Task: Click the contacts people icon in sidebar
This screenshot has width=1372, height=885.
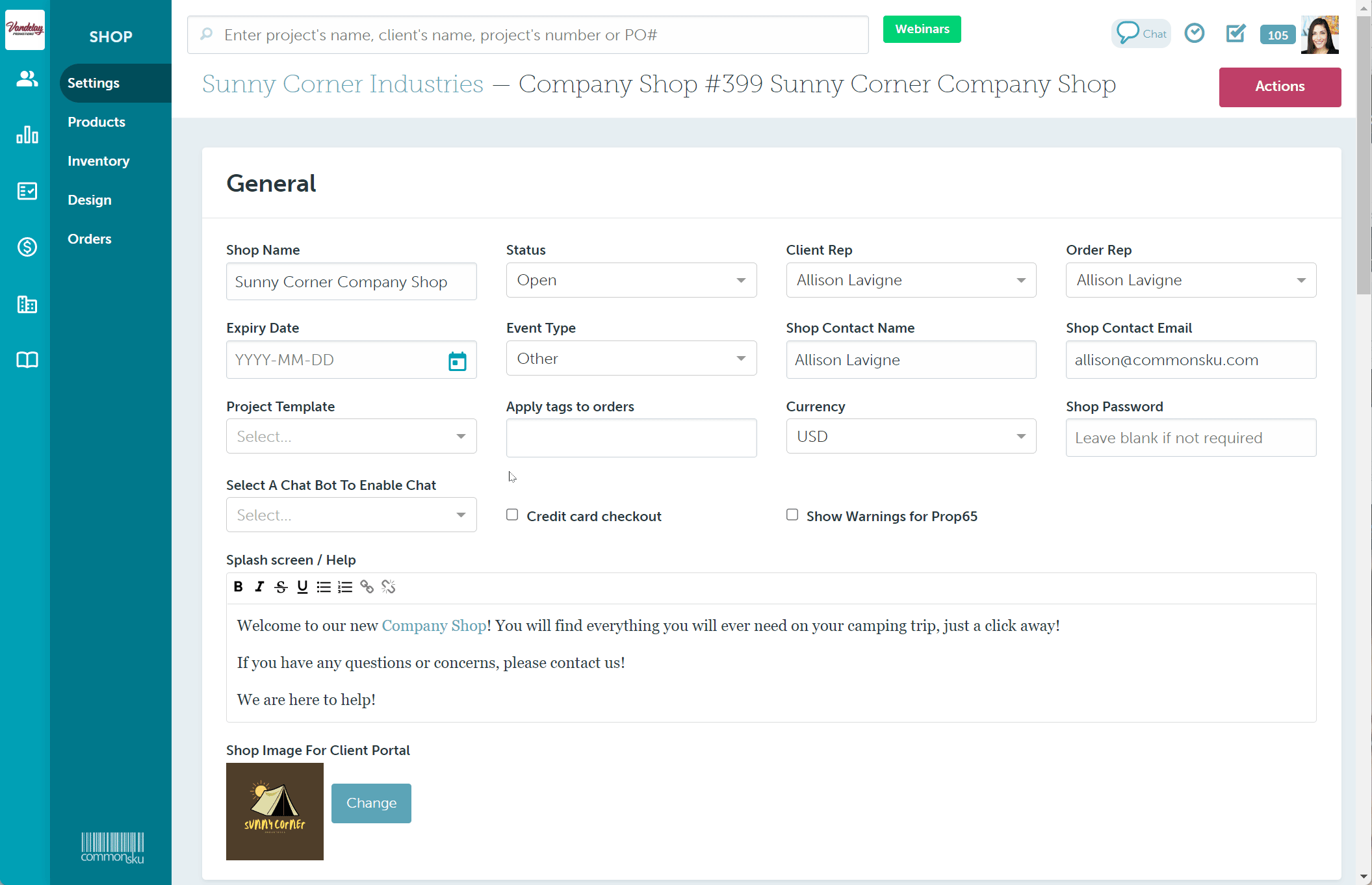Action: point(27,79)
